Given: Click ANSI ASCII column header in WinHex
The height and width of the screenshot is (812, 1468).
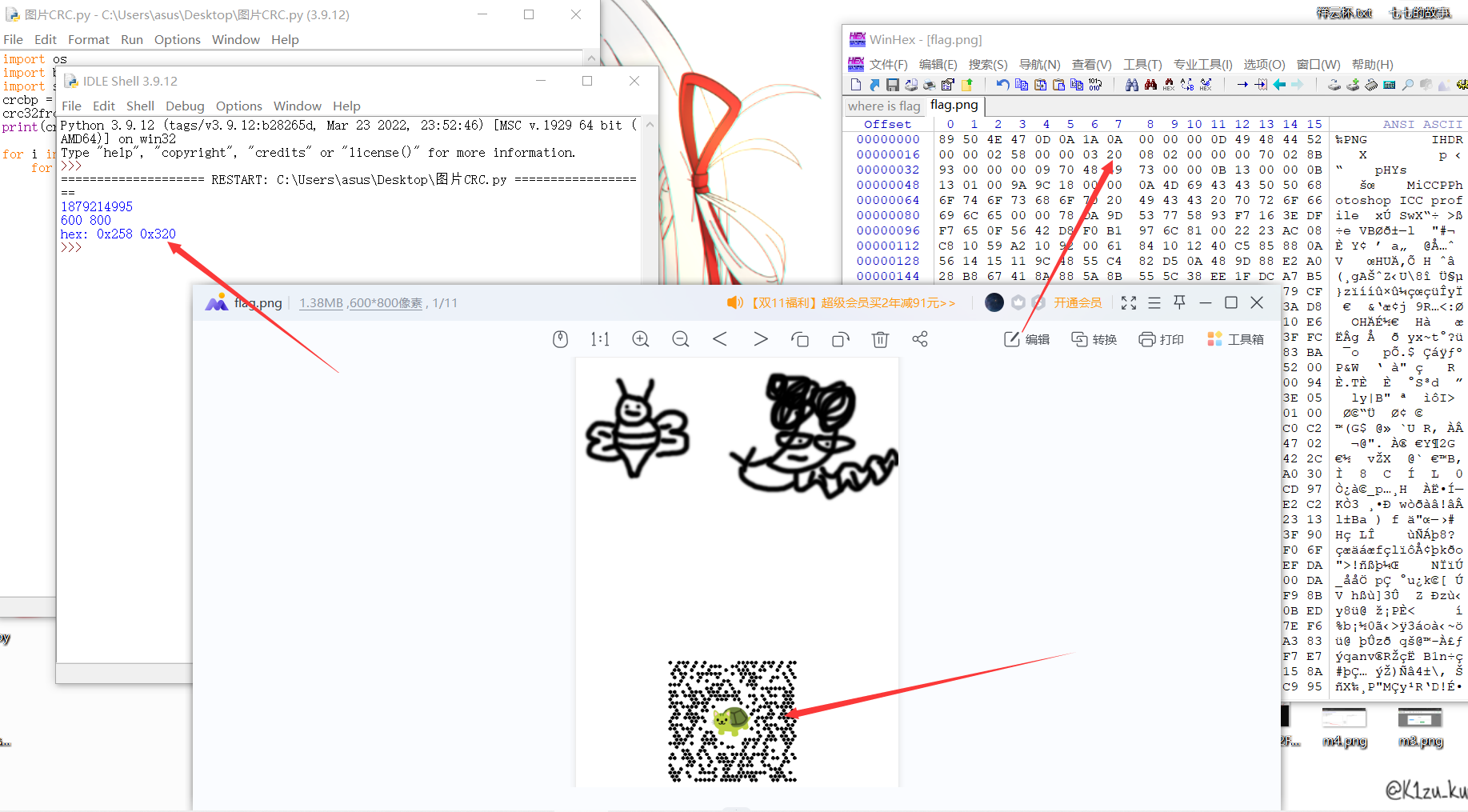Looking at the screenshot, I should (x=1422, y=124).
